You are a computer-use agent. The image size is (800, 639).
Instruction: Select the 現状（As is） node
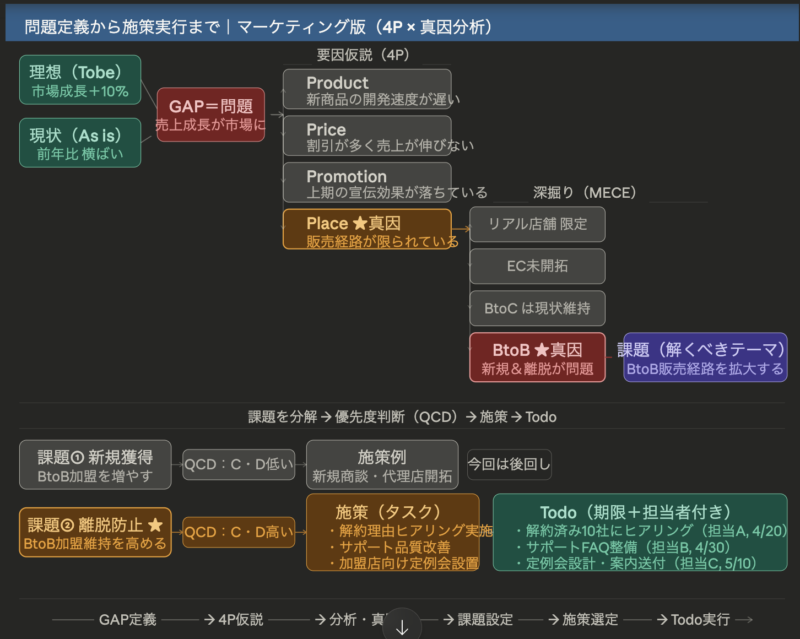point(80,142)
